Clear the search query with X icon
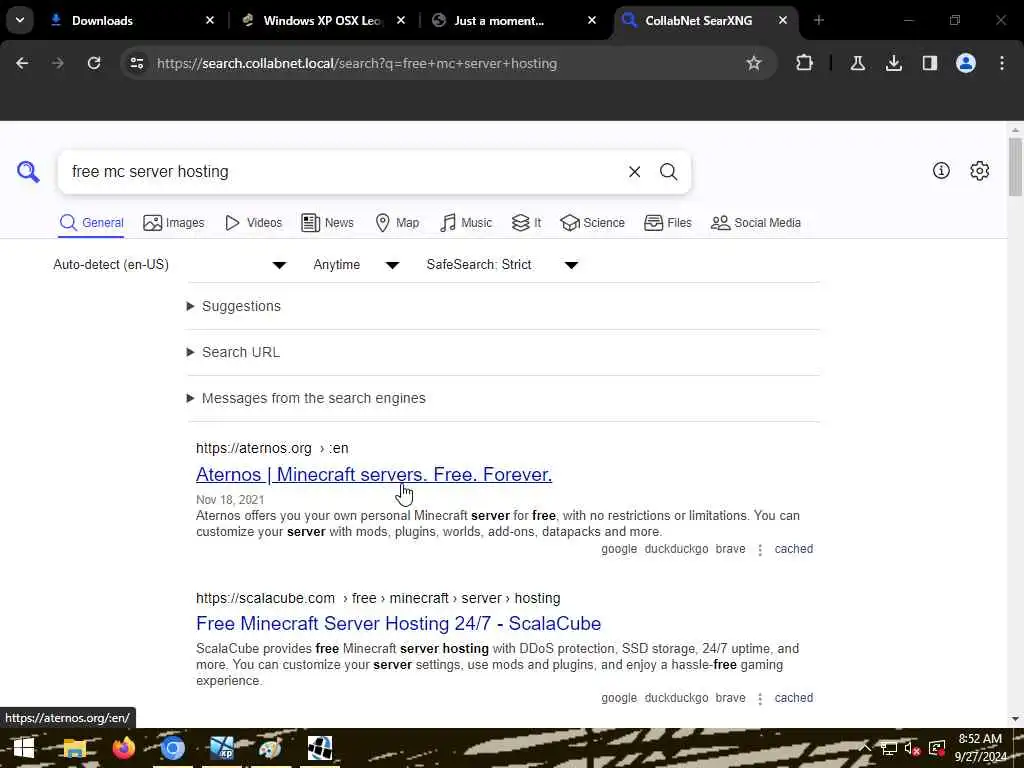Screen dimensions: 1024x768 (634, 172)
